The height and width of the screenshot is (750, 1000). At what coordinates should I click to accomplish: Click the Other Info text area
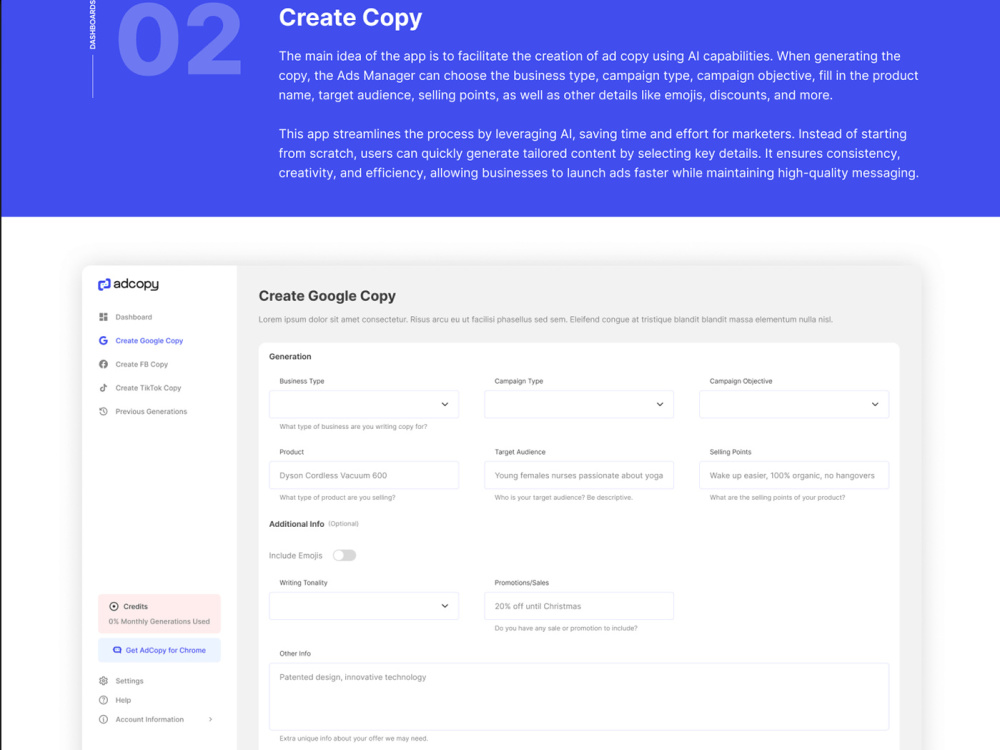click(578, 696)
